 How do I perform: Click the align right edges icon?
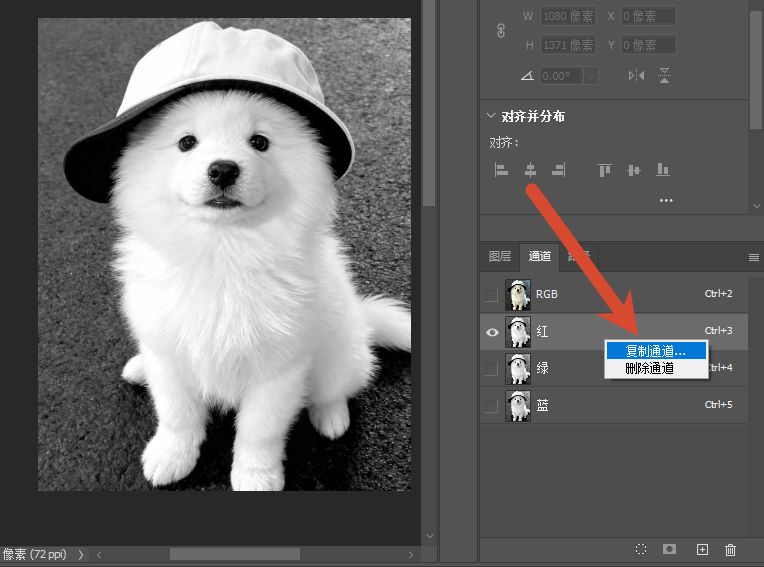click(559, 170)
